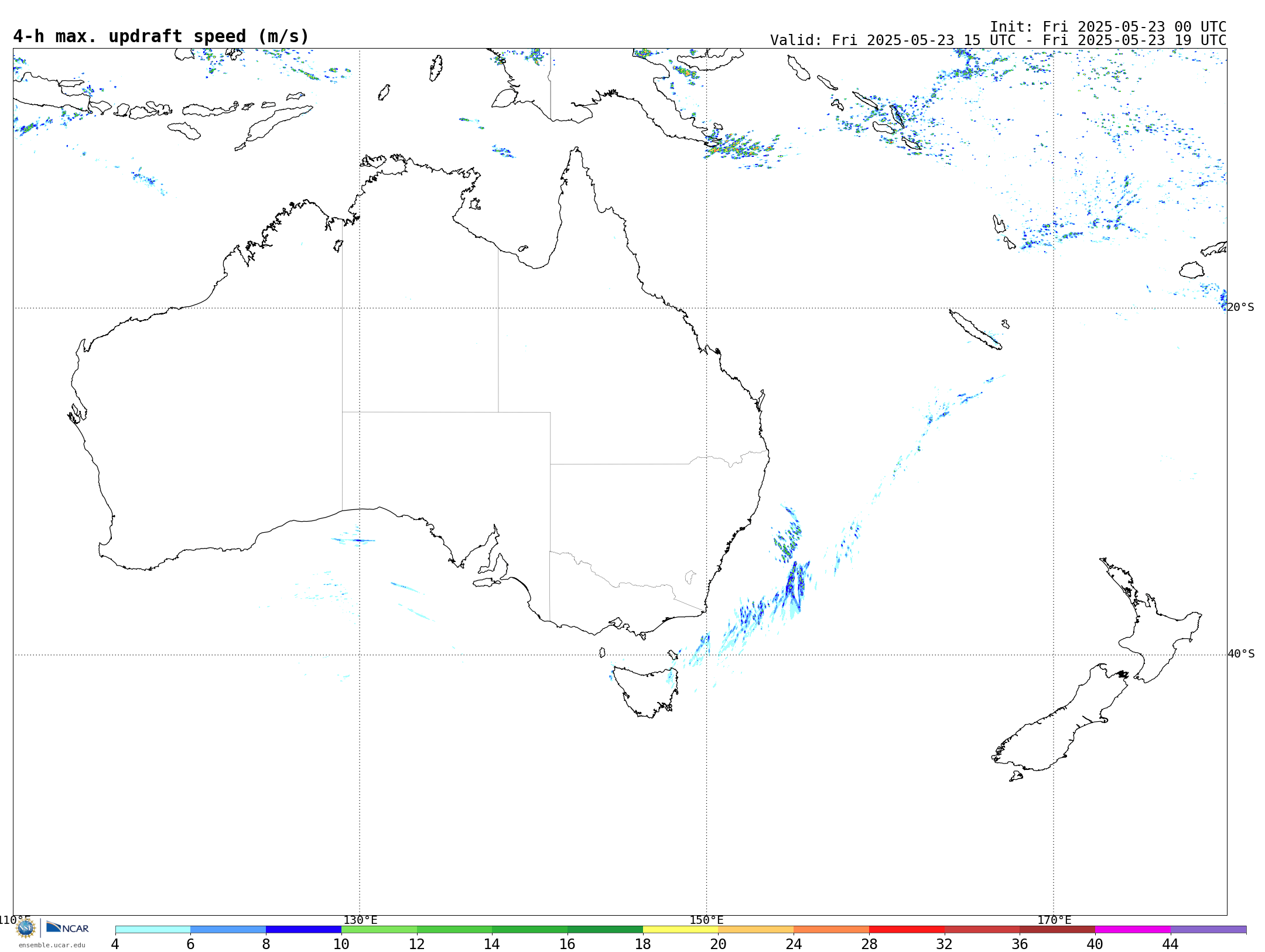1265x952 pixels.
Task: Click the 'Valid:' time range line
Action: 999,40
